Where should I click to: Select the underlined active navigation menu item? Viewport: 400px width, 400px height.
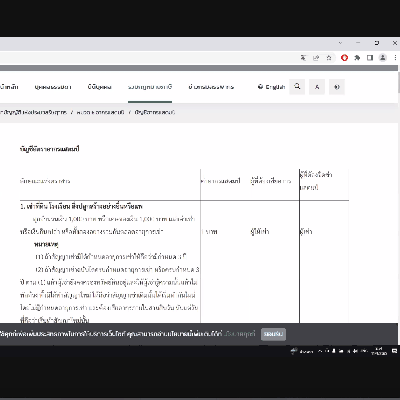pos(150,87)
